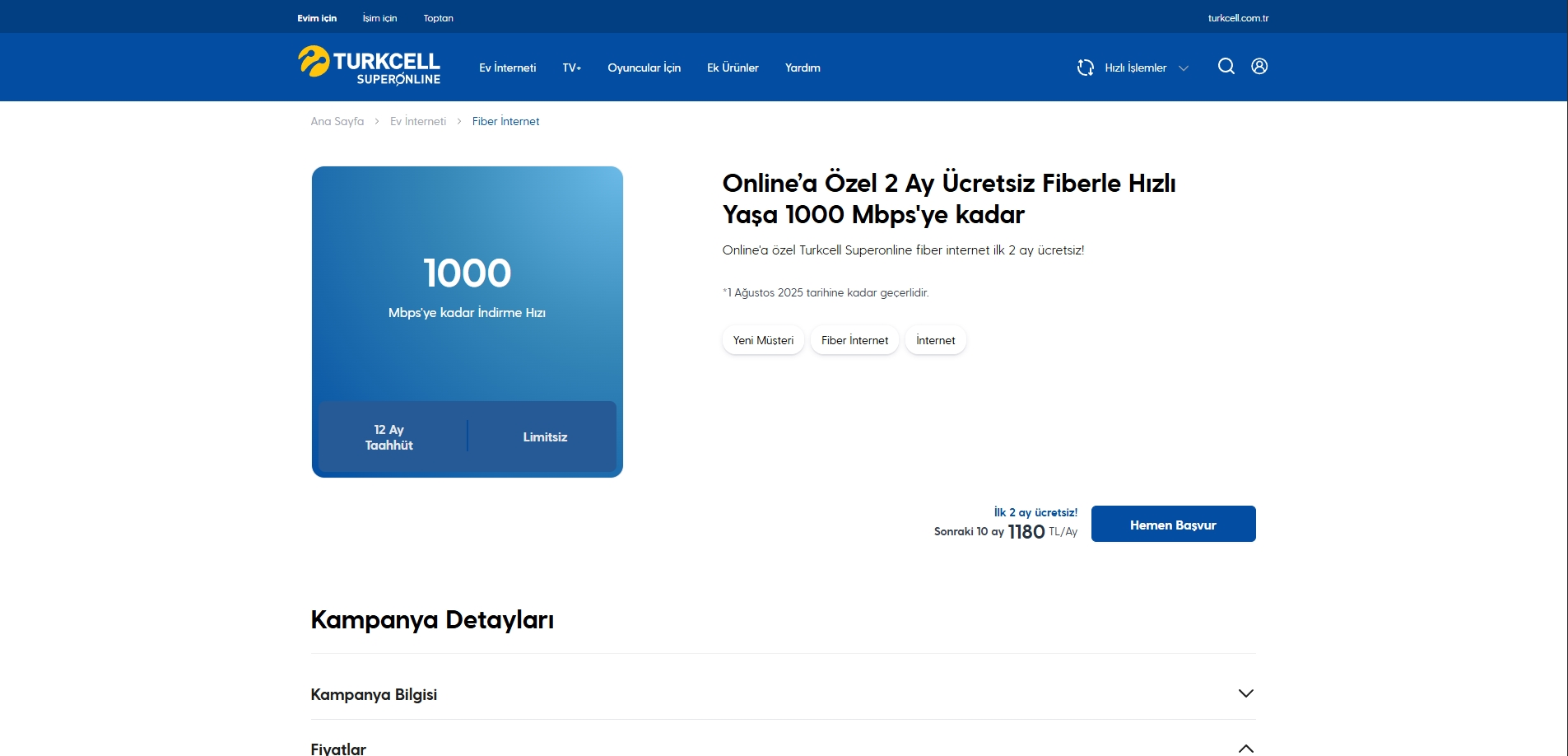Go to Turkcell Superonline logo homepage
Viewport: 1568px width, 756px height.
point(369,66)
